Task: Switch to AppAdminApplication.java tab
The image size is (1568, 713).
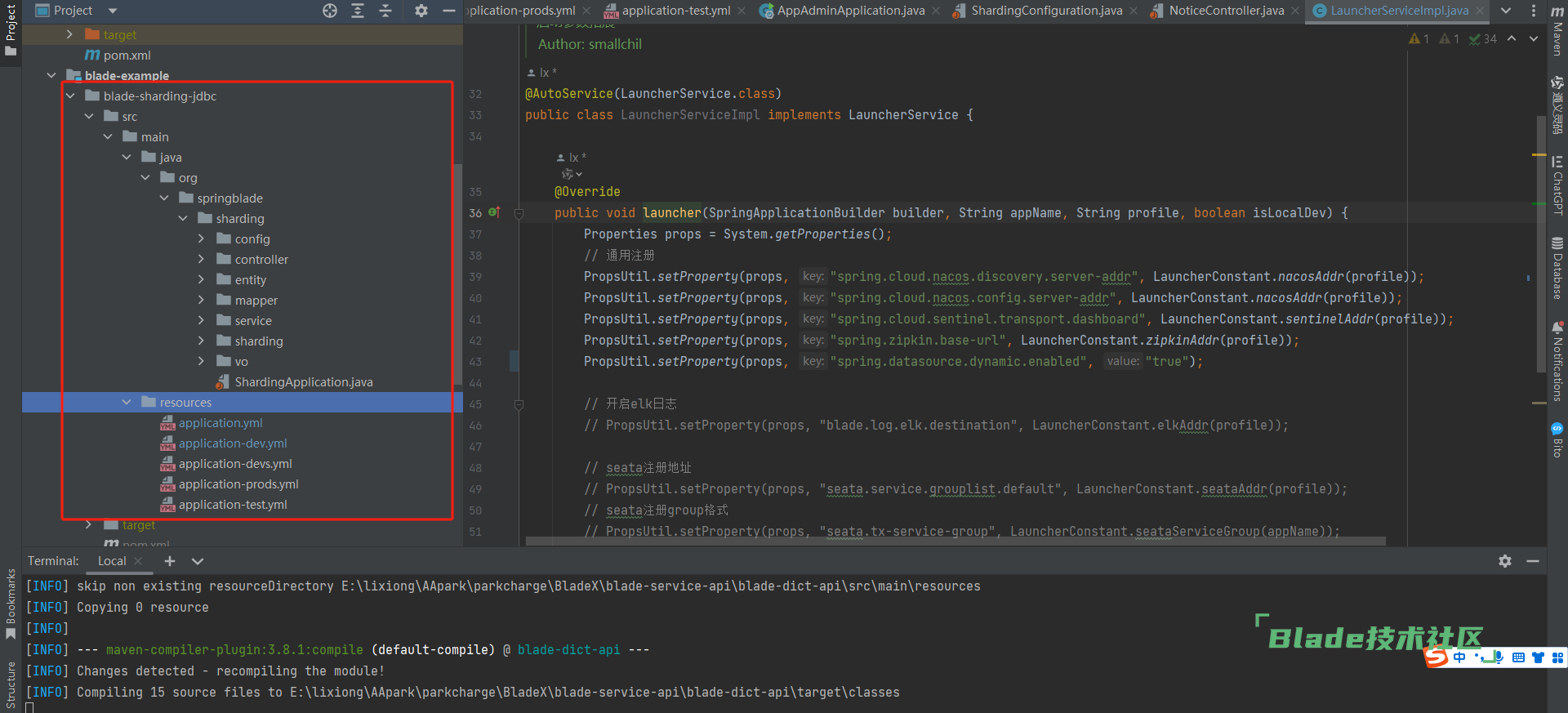Action: tap(850, 11)
